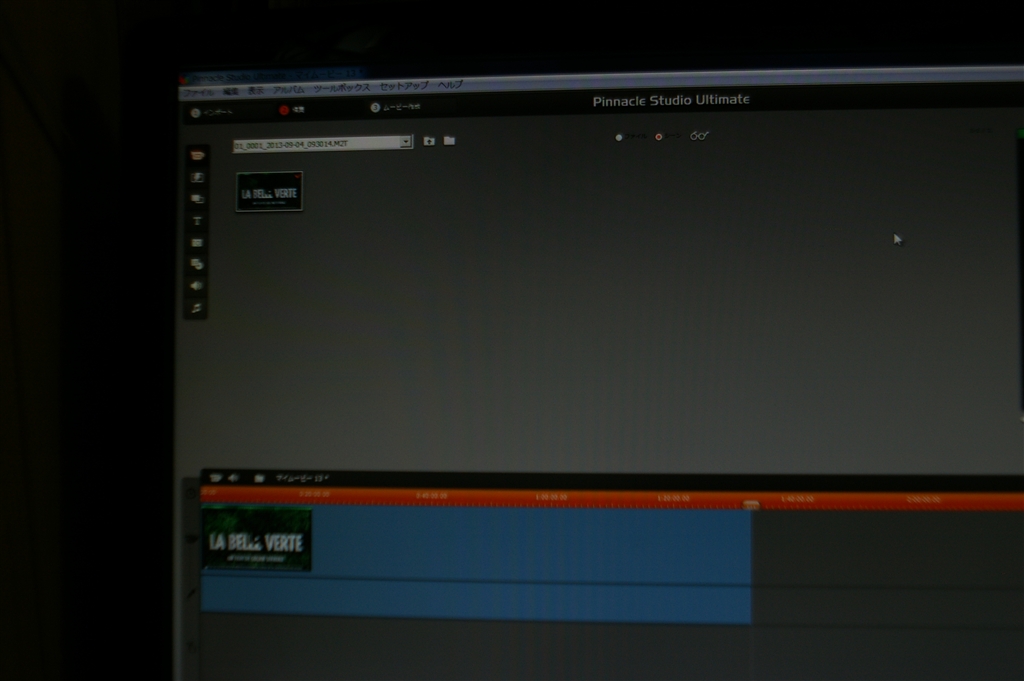Viewport: 1024px width, 681px height.
Task: Expand the video file dropdown arrow
Action: (x=406, y=142)
